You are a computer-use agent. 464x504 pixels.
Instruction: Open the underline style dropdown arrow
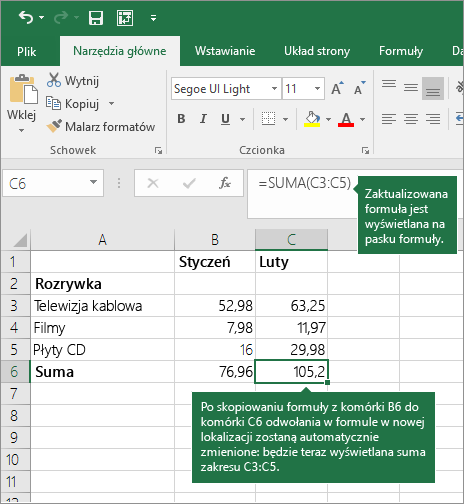[x=243, y=119]
